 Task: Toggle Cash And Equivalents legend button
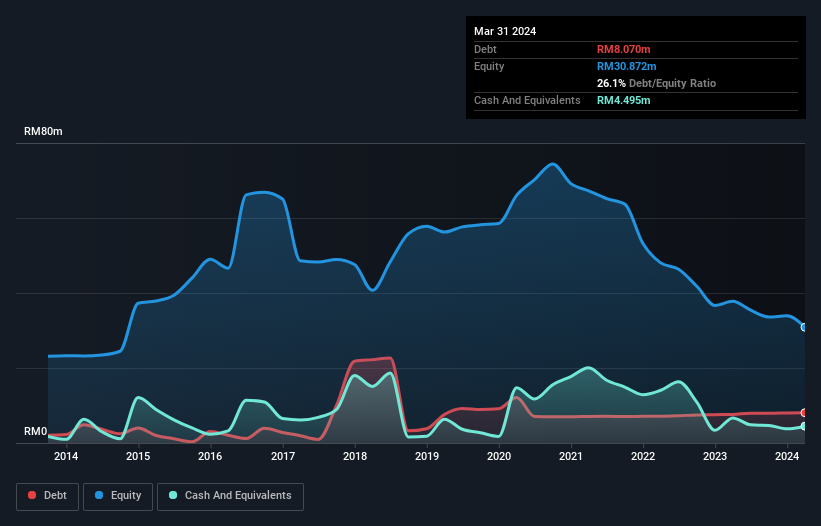pyautogui.click(x=230, y=496)
